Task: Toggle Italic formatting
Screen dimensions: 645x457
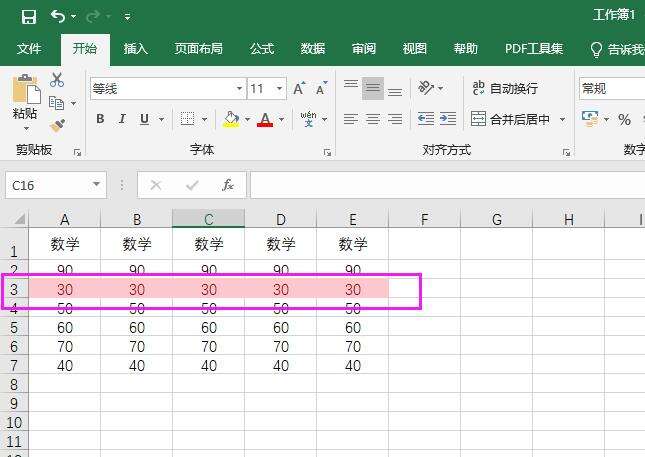Action: (x=122, y=119)
